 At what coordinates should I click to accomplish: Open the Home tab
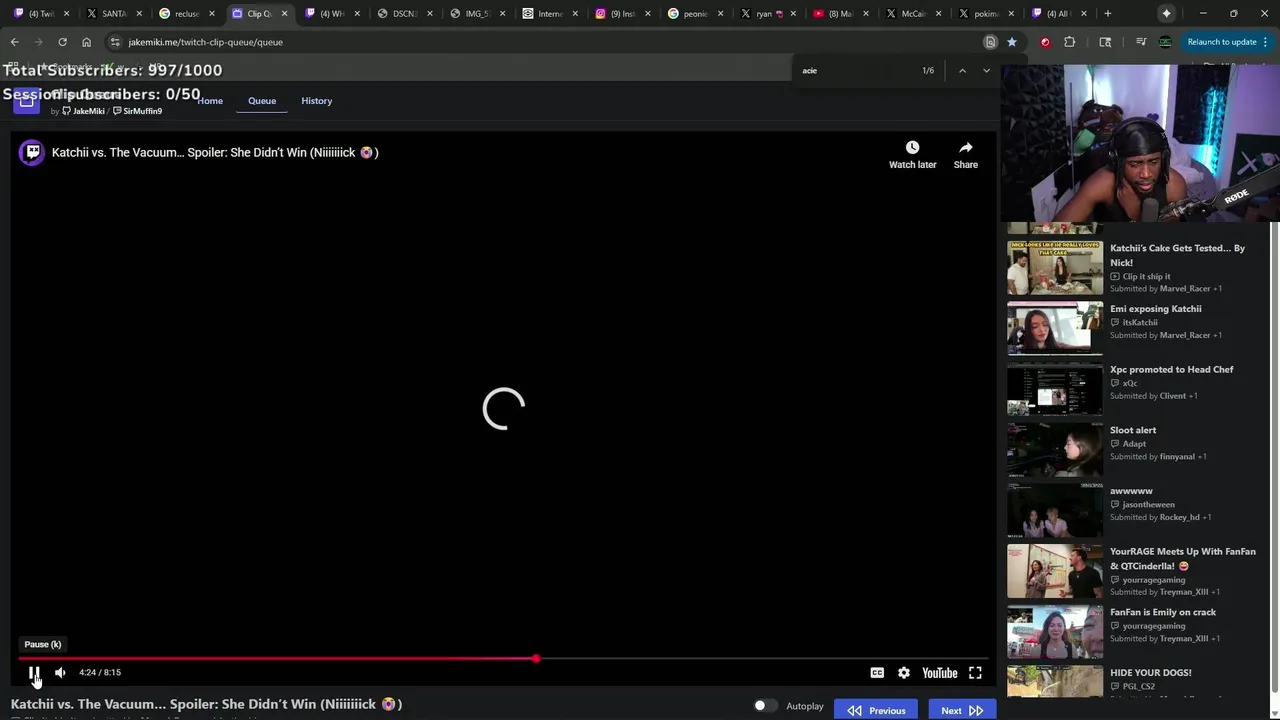click(210, 101)
